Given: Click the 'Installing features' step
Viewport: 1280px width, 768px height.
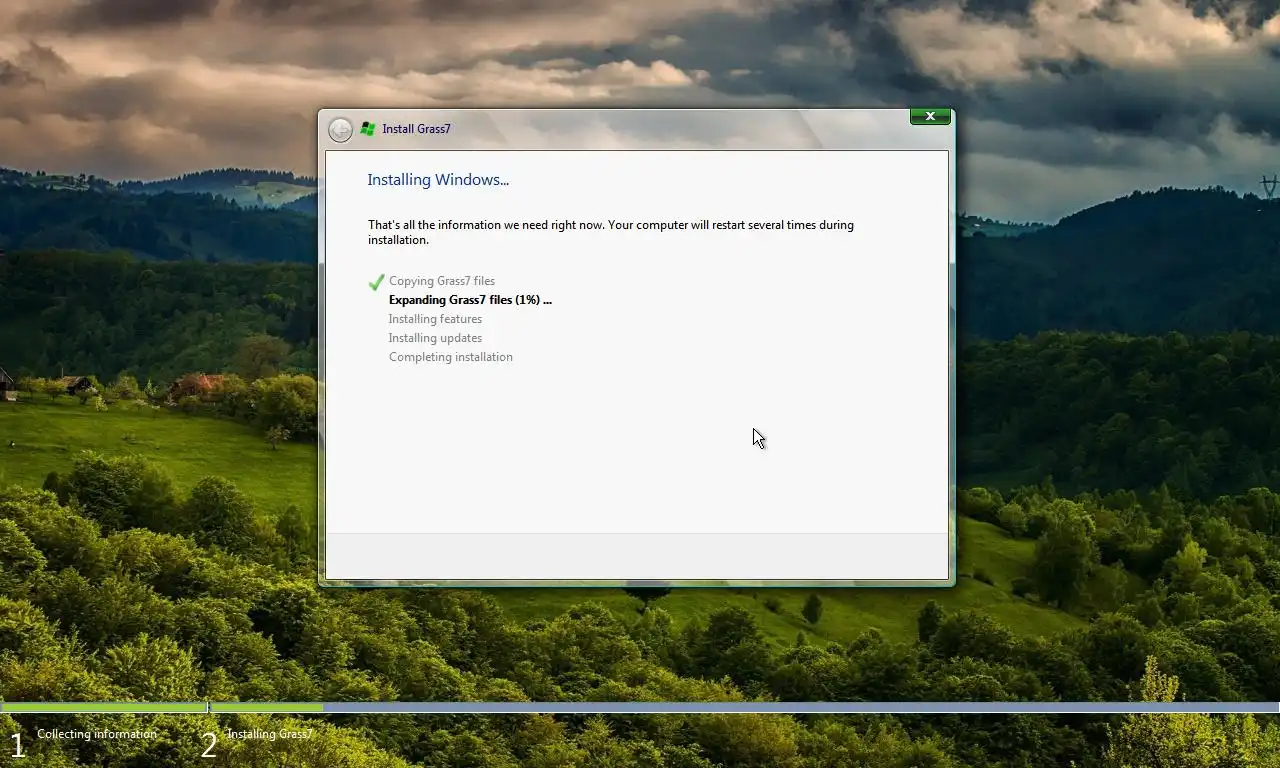Looking at the screenshot, I should pos(435,319).
